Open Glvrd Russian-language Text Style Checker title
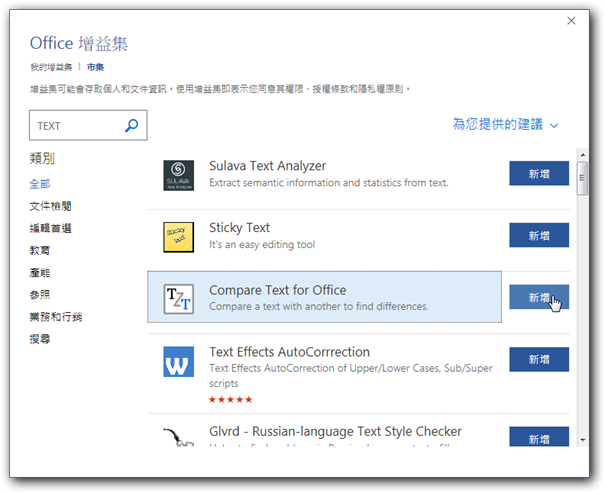The image size is (605, 493). 335,431
